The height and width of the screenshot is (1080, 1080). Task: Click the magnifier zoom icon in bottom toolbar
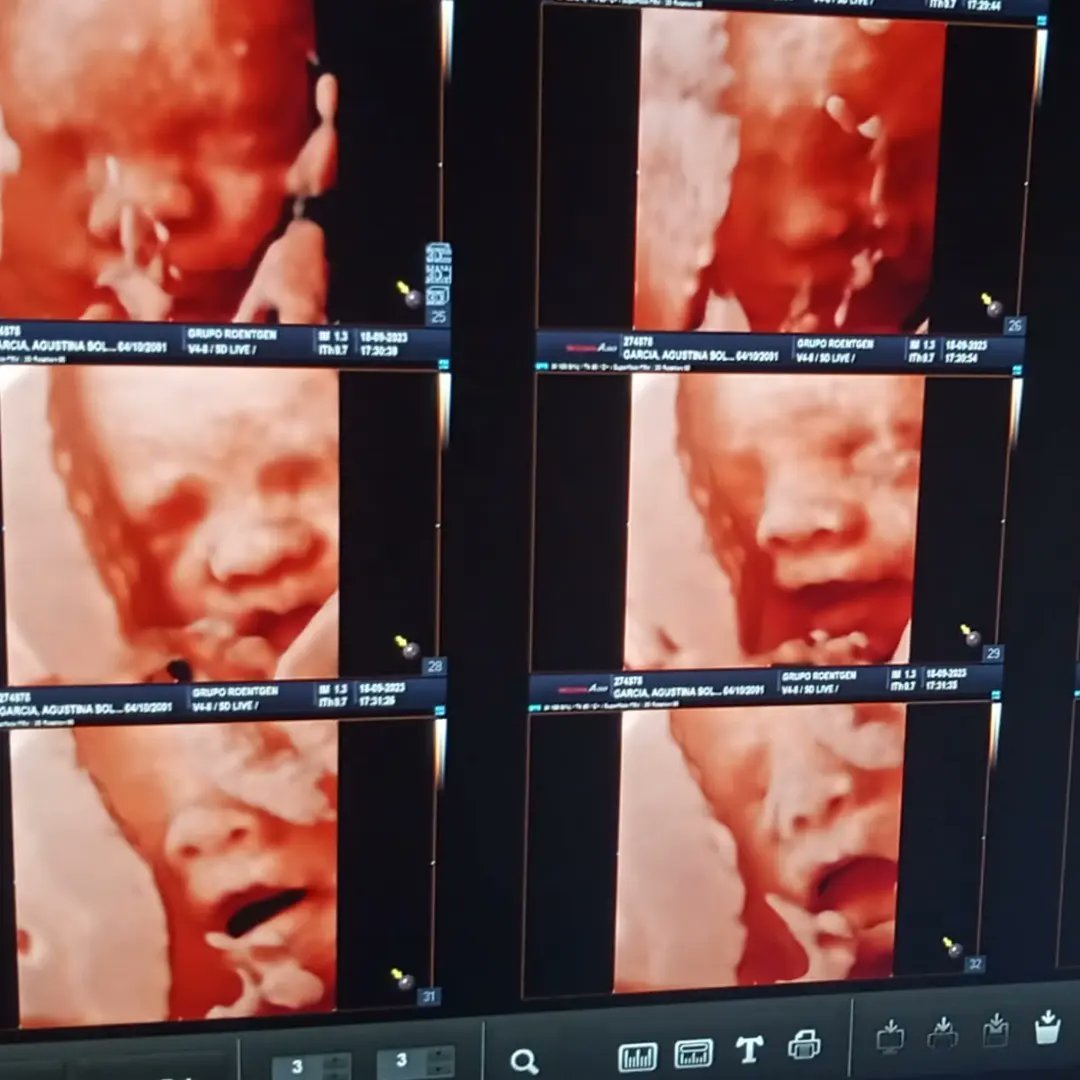[524, 1061]
